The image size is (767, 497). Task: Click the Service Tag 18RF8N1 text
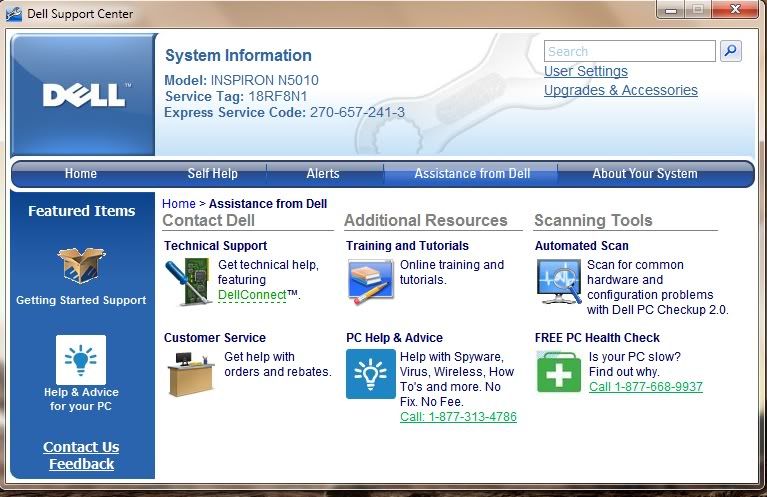coord(236,96)
